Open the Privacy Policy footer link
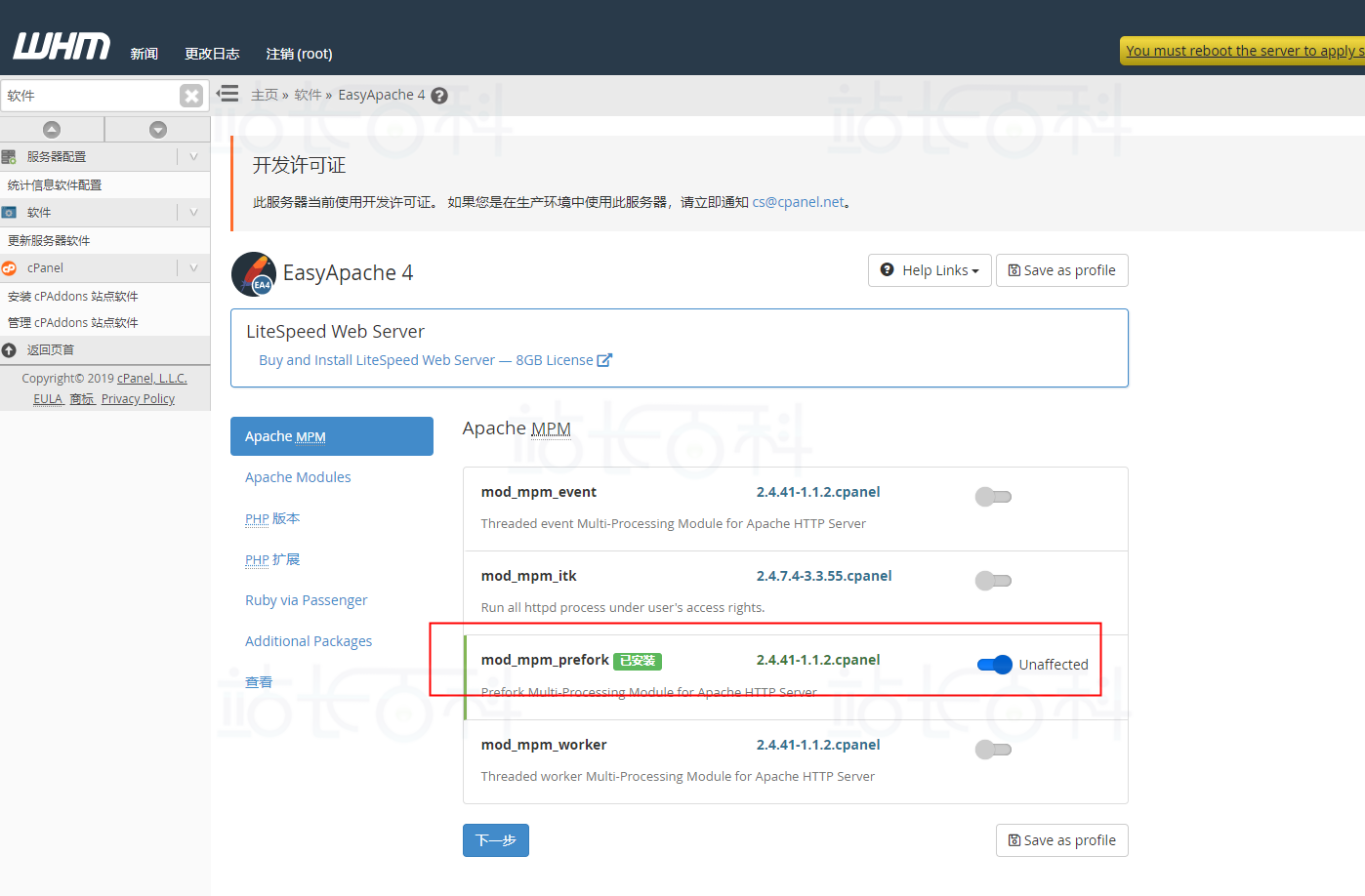1365x896 pixels. point(138,399)
